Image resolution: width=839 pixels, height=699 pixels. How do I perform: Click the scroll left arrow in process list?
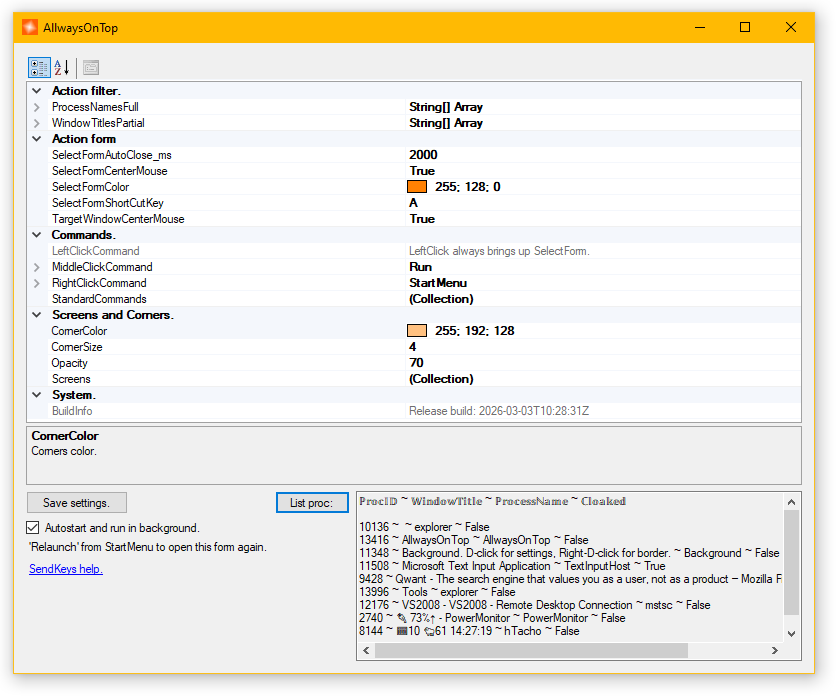coord(367,652)
